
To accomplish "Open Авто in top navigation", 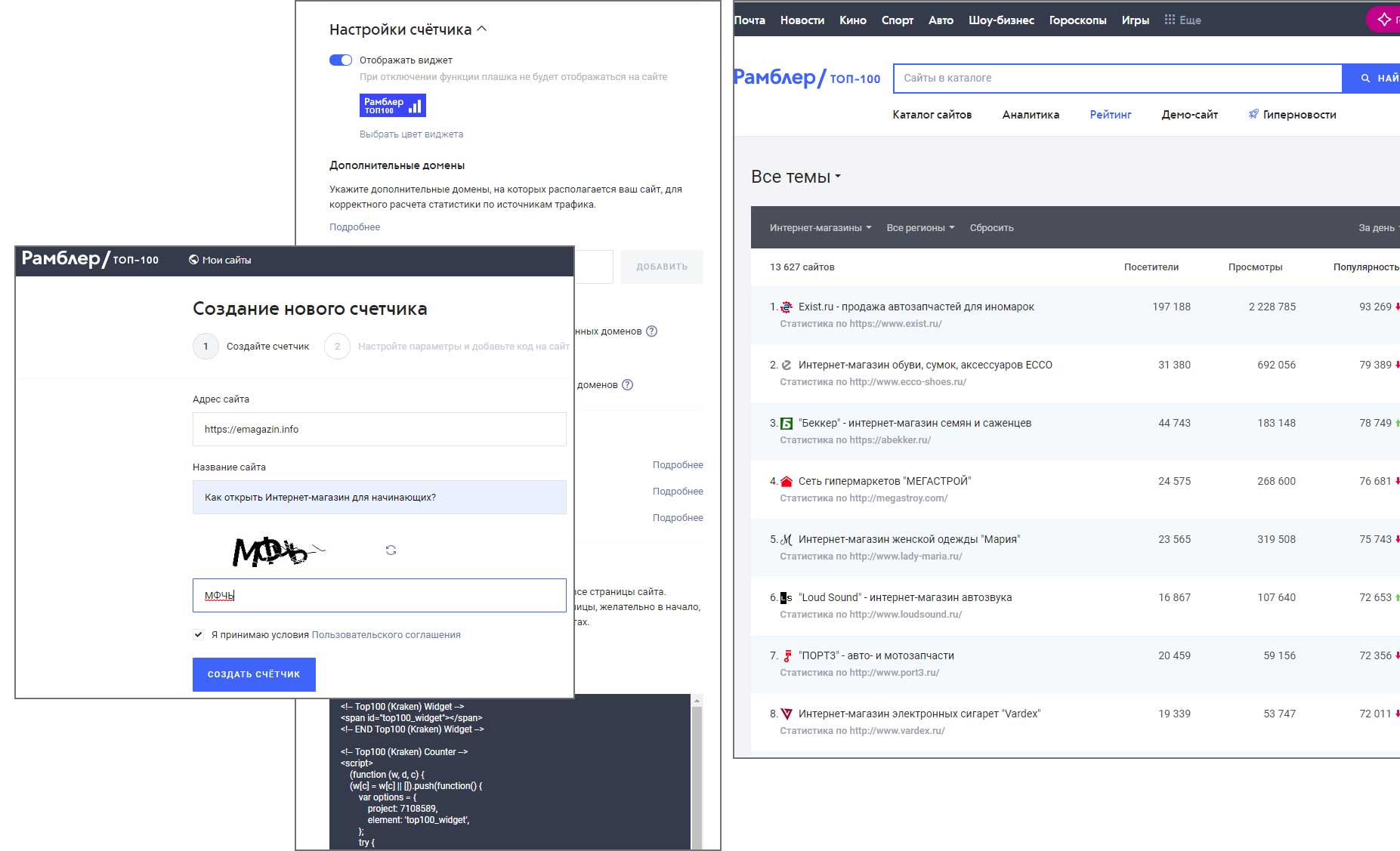I will (941, 20).
